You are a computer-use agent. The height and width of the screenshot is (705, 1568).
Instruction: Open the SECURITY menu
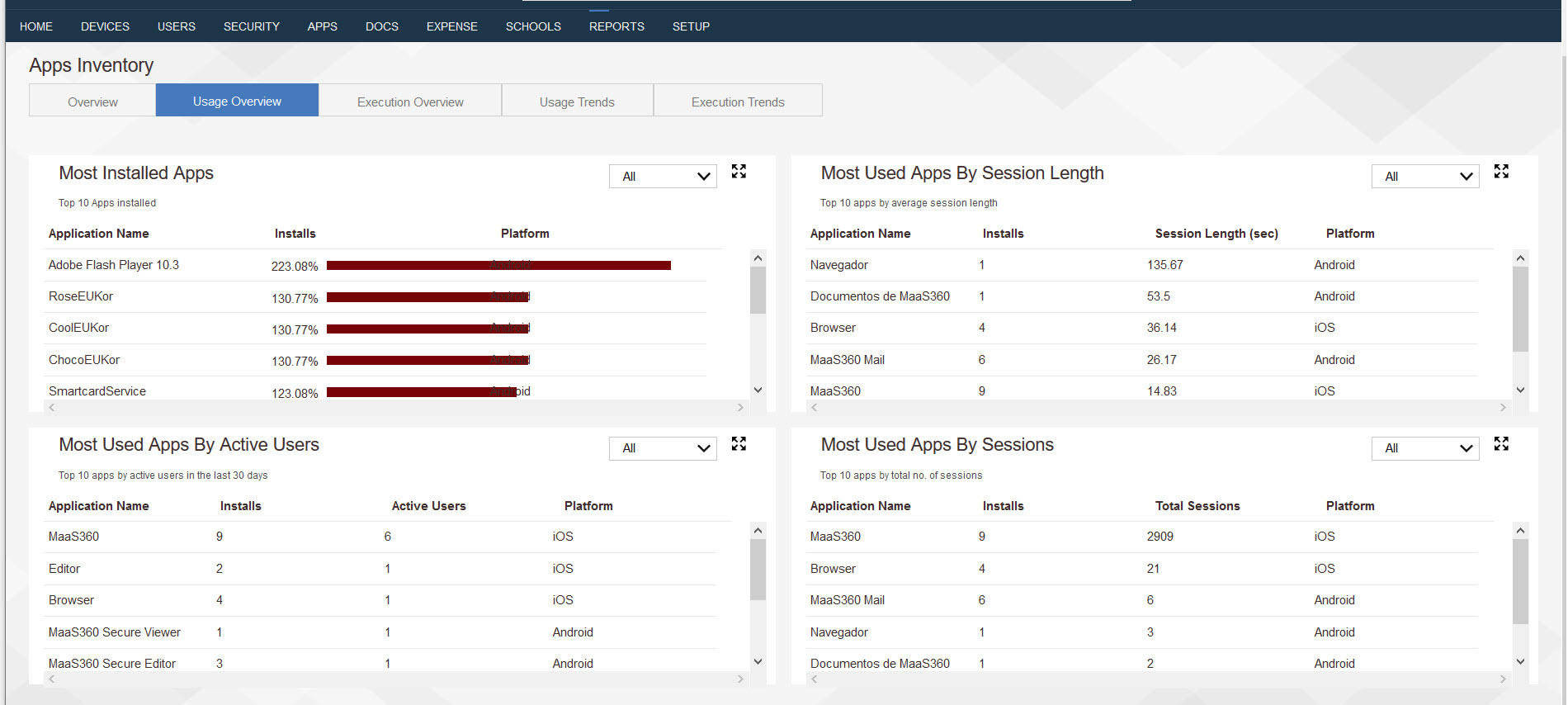[252, 26]
